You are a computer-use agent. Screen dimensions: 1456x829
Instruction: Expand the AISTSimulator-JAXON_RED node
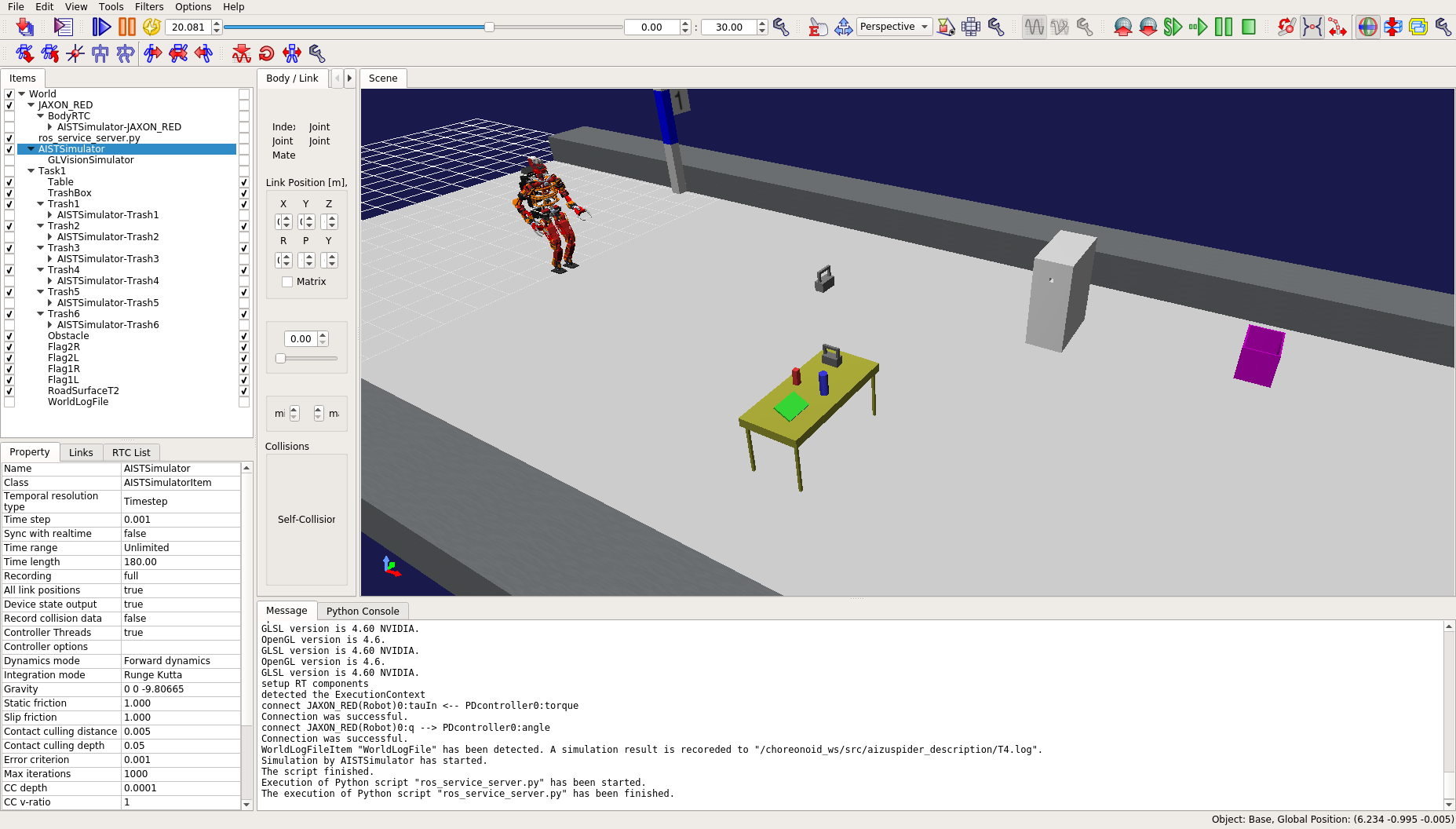(50, 127)
